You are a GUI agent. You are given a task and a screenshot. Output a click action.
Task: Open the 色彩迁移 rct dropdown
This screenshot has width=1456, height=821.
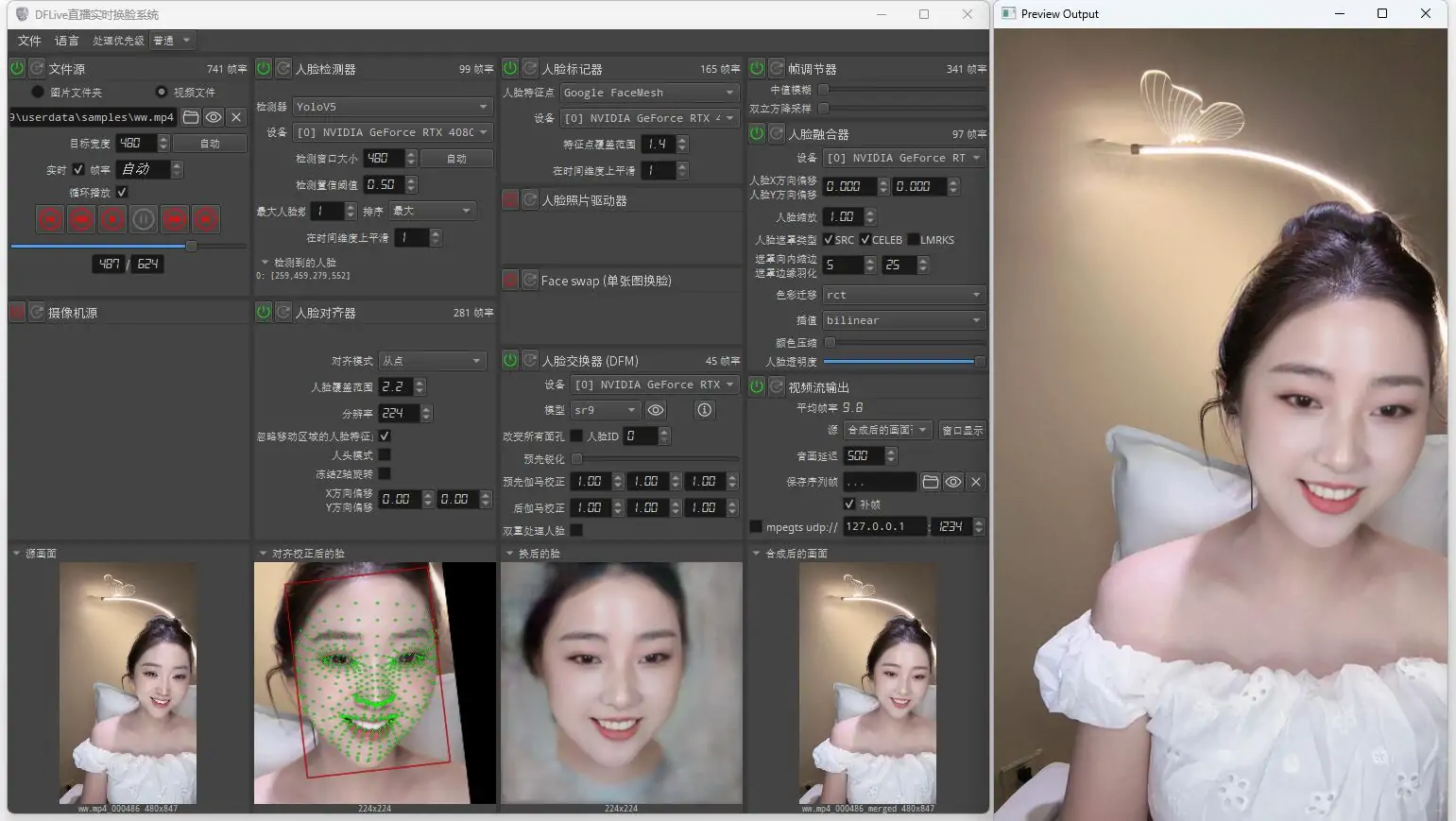pyautogui.click(x=903, y=295)
